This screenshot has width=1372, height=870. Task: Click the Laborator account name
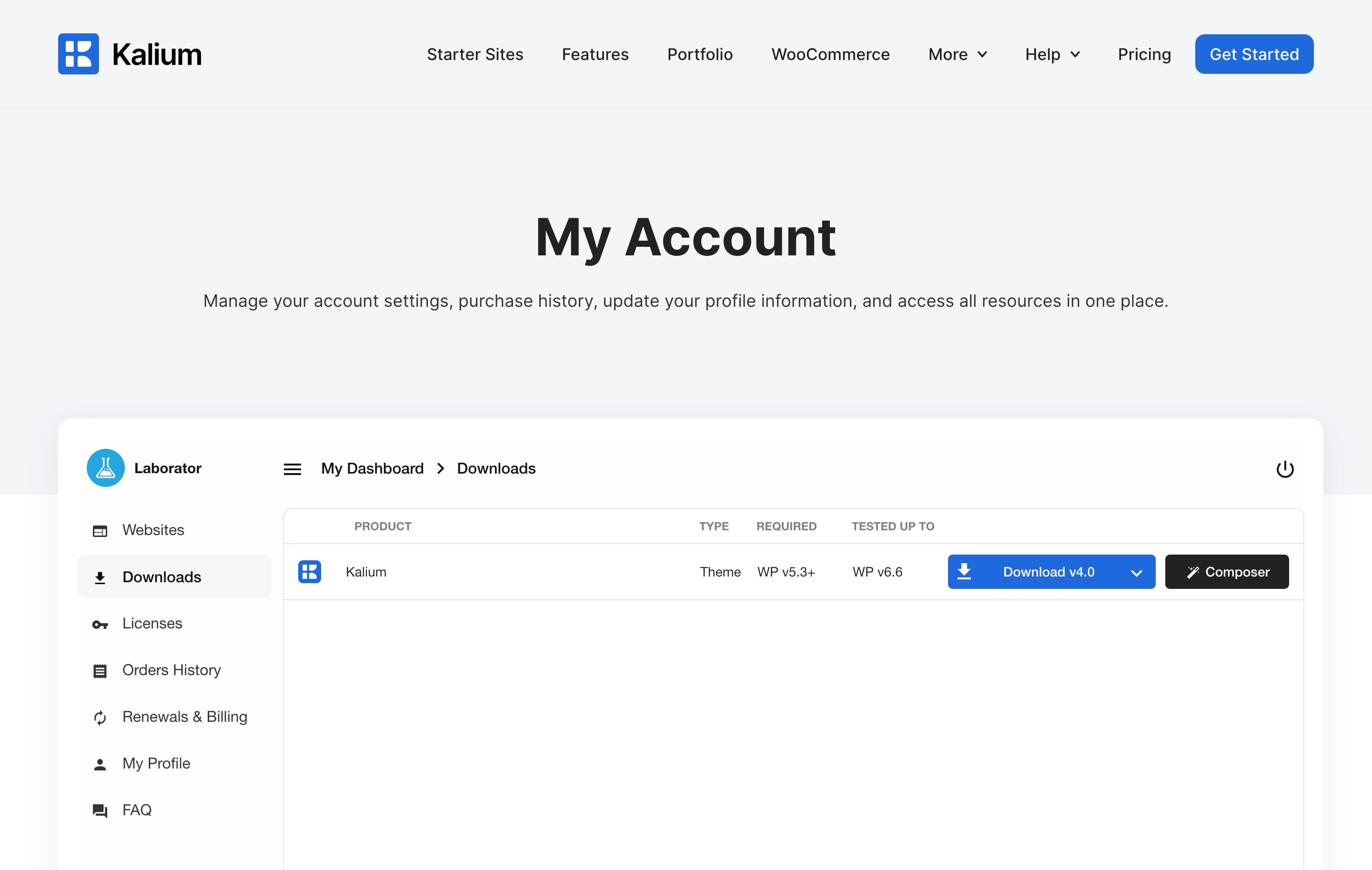tap(168, 468)
